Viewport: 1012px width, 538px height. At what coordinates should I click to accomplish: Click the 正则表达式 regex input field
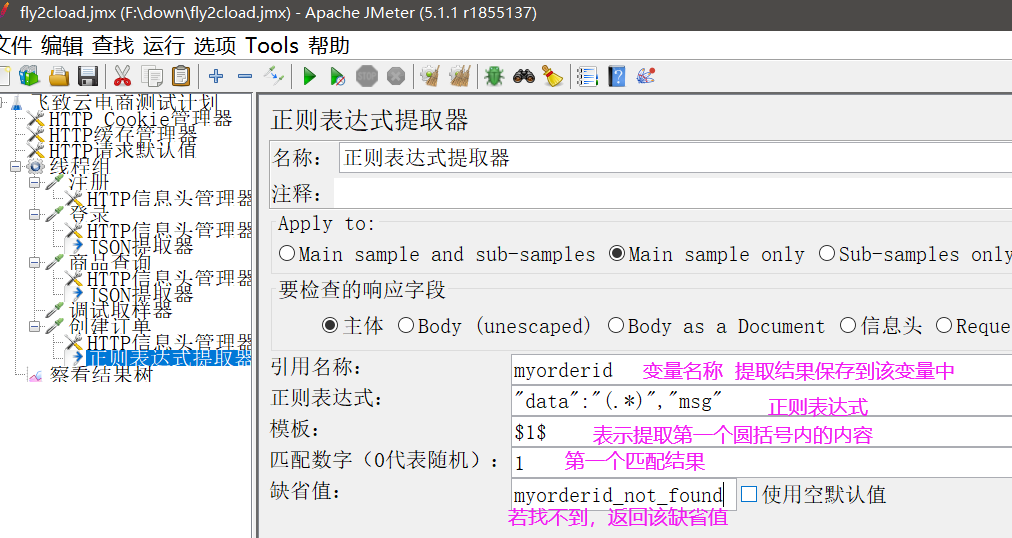(762, 401)
